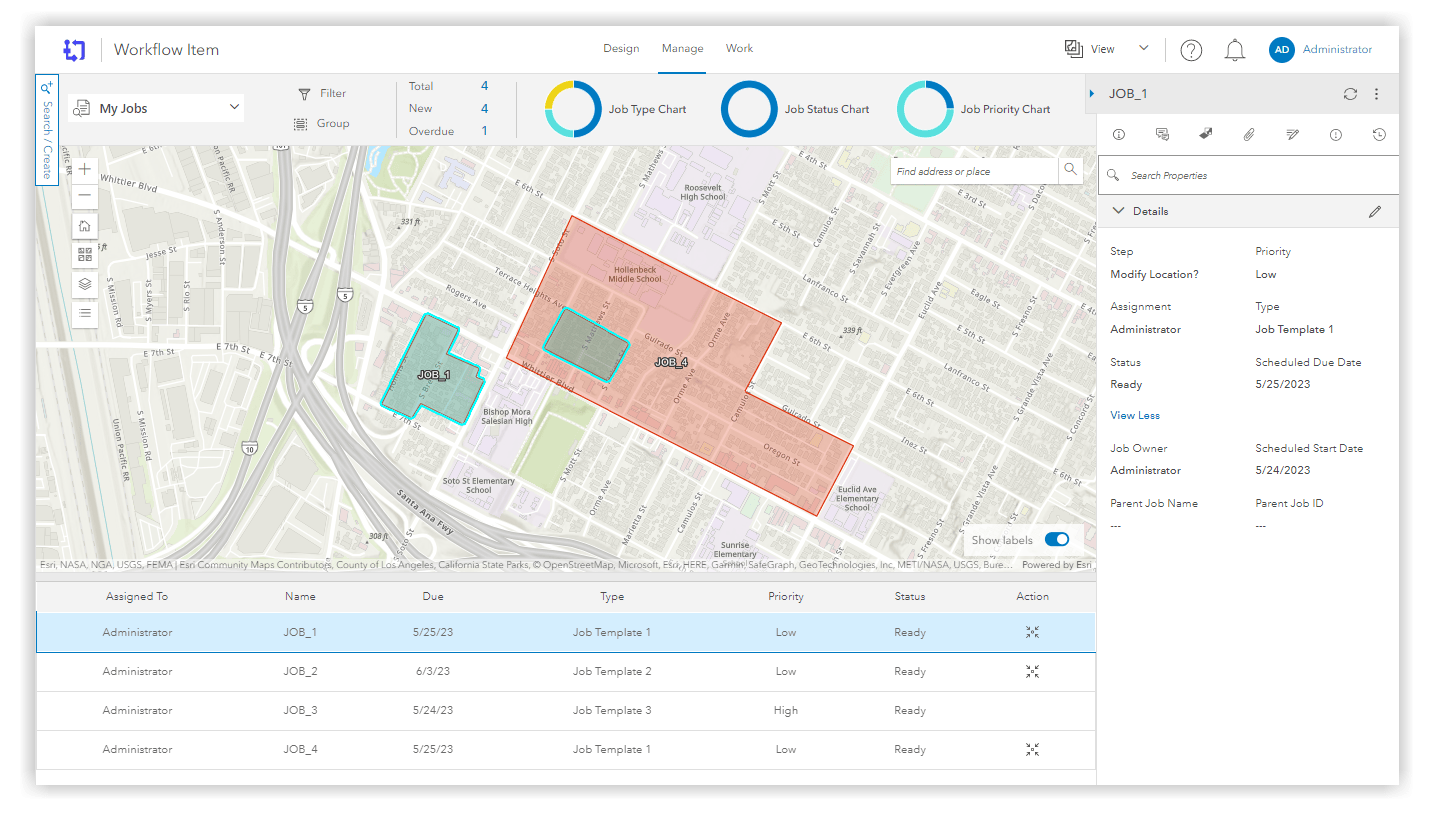
Task: Click the High priority cell
Action: coord(786,710)
